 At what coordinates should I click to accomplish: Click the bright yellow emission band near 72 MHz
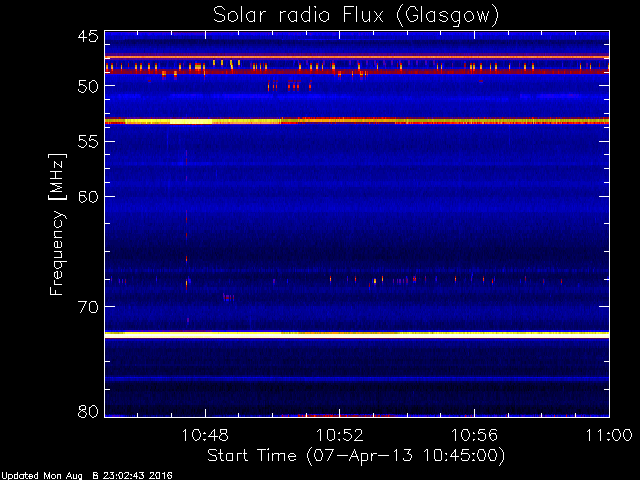[357, 334]
